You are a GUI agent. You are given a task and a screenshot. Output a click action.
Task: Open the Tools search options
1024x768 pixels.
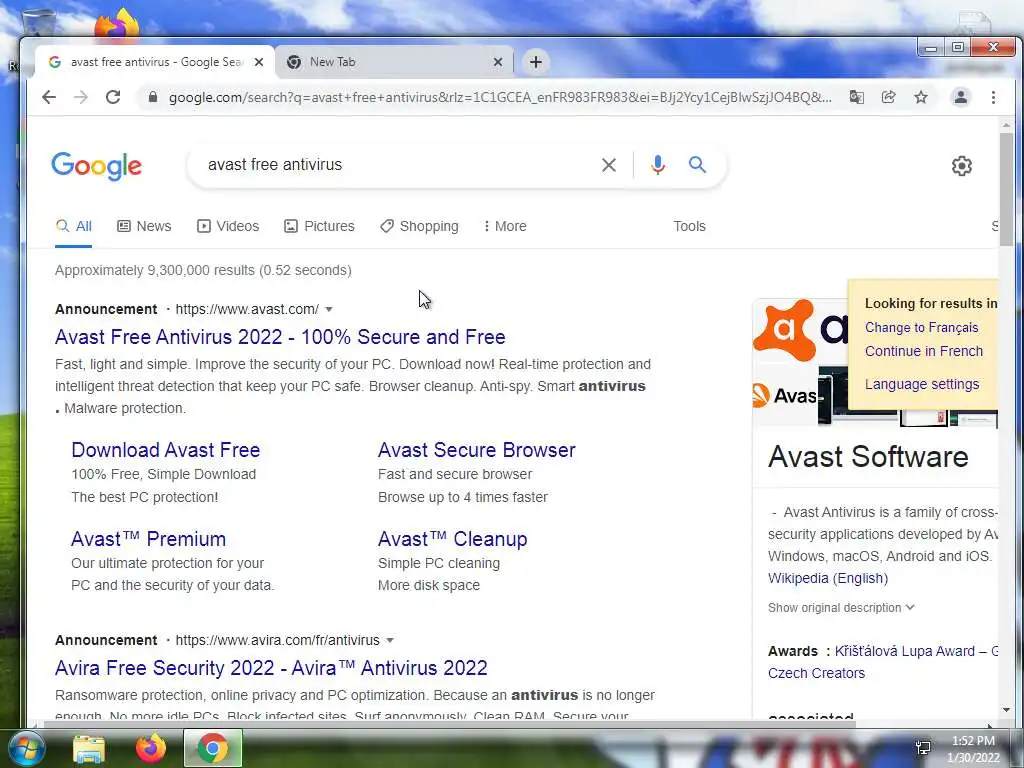pos(690,226)
